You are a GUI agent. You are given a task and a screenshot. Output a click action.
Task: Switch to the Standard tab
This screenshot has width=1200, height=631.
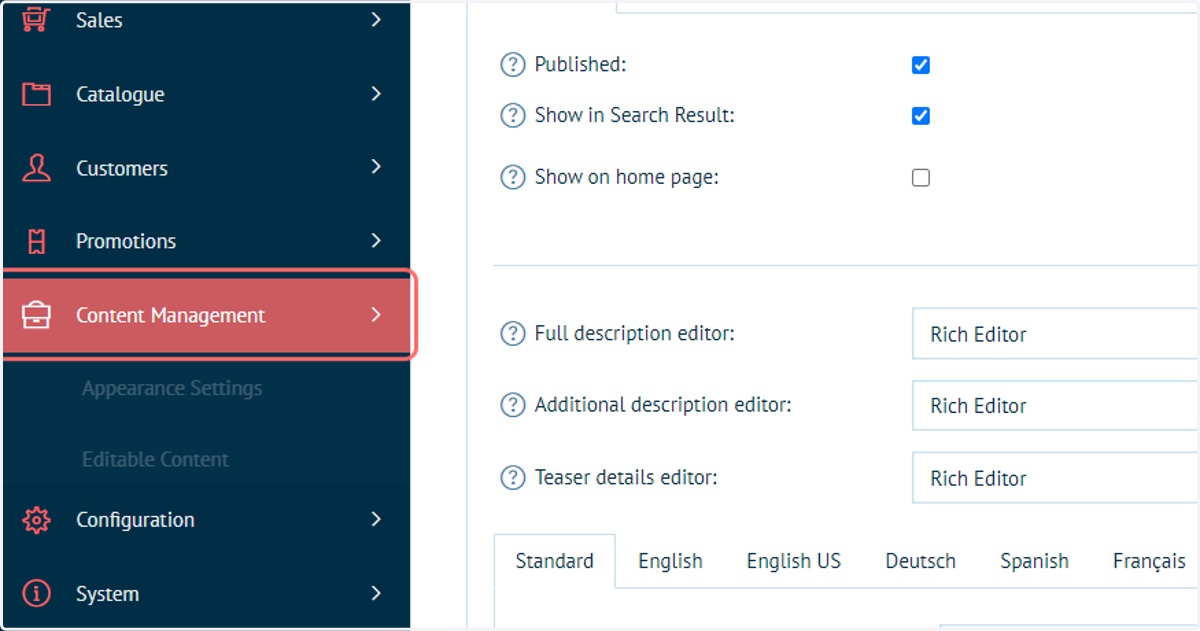555,561
